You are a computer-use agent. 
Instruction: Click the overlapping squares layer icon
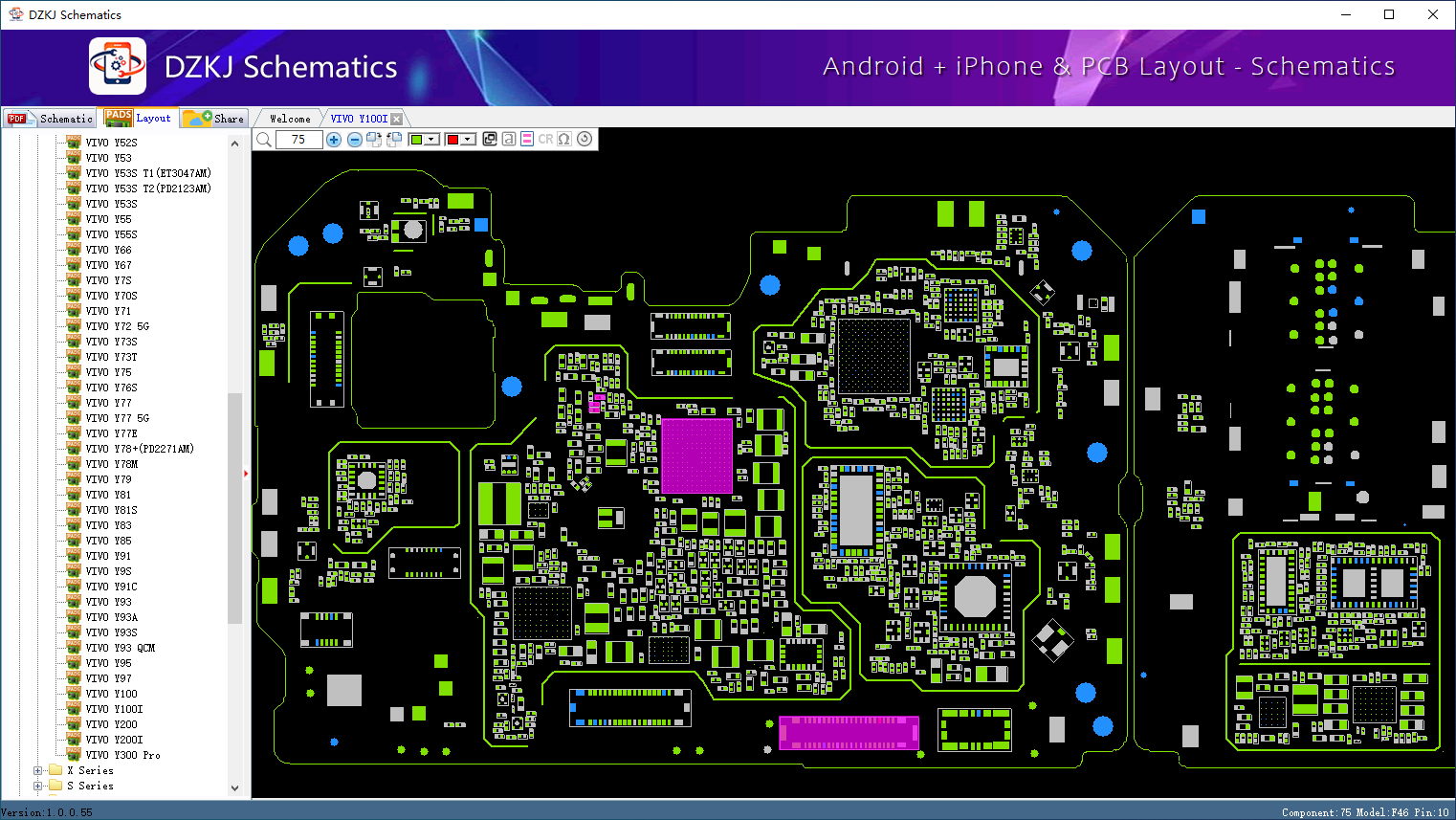pyautogui.click(x=490, y=139)
